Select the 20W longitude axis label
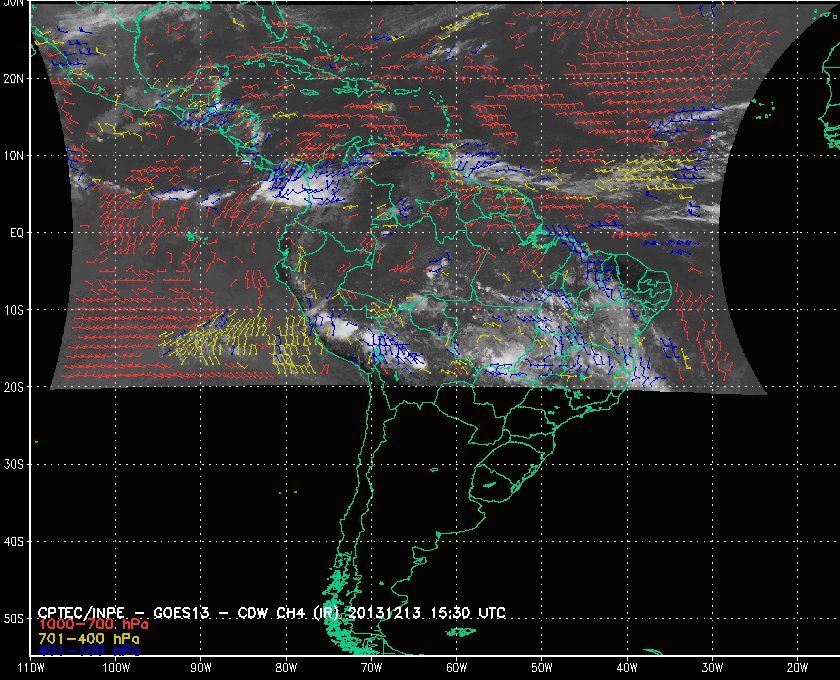Viewport: 840px width, 680px height. [797, 668]
